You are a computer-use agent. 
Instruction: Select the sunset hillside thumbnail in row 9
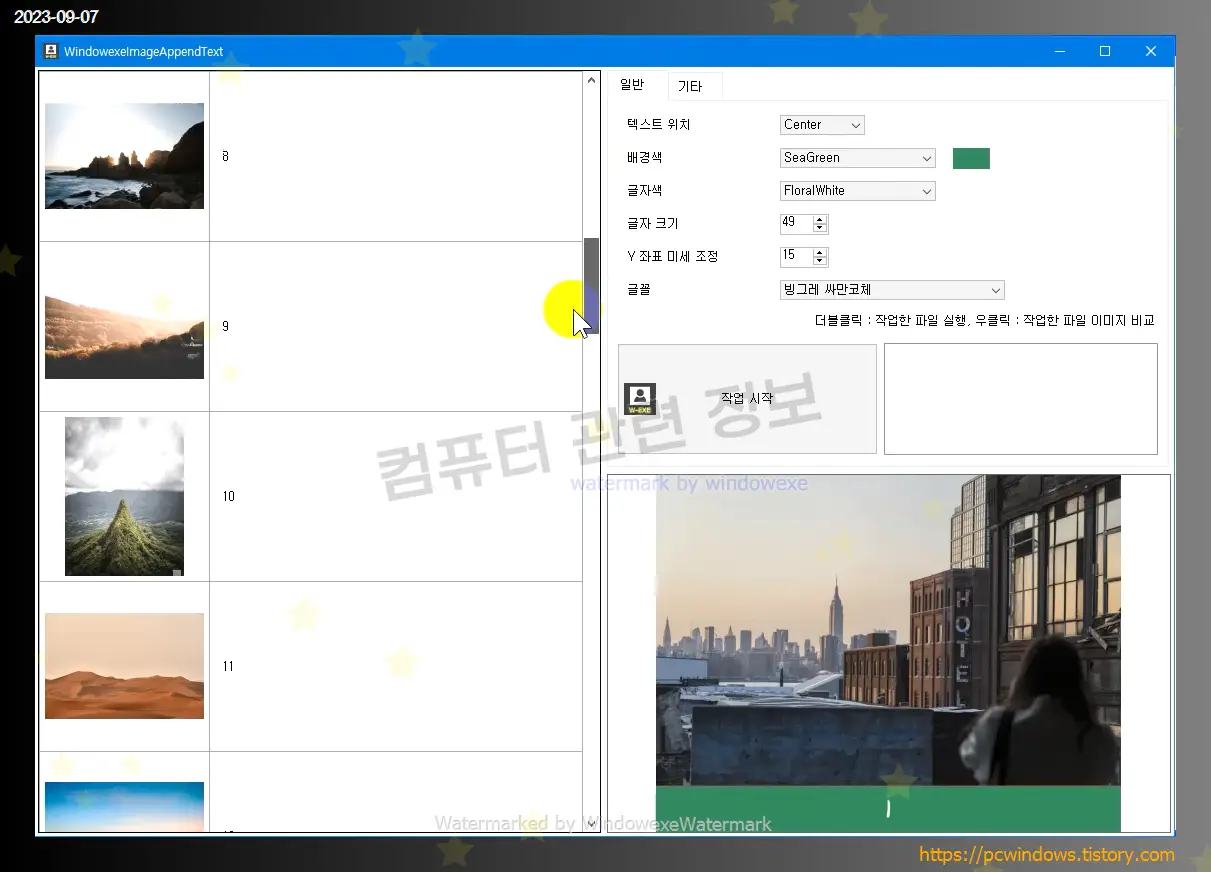[124, 326]
